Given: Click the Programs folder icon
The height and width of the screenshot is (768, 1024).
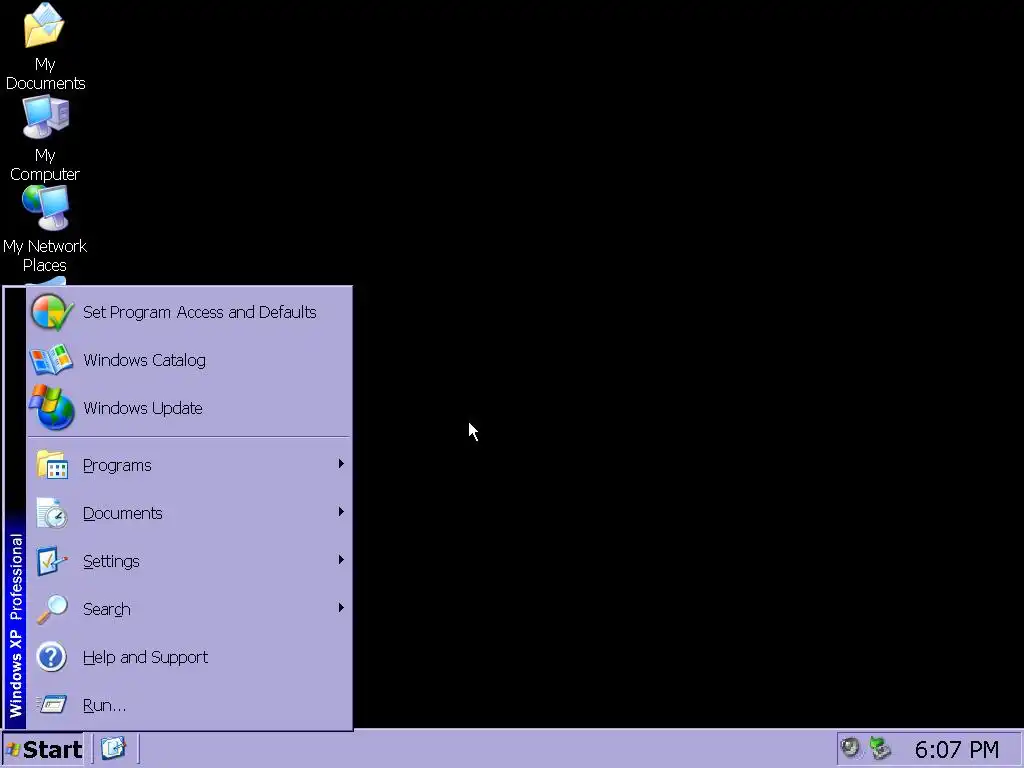Looking at the screenshot, I should pos(52,465).
